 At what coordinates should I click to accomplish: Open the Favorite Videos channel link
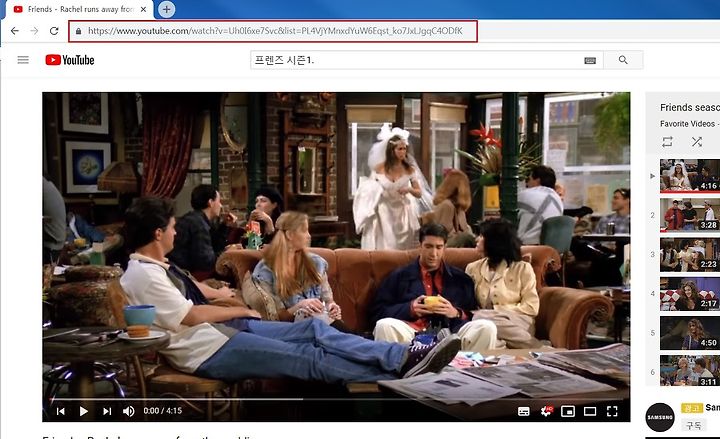click(x=687, y=124)
